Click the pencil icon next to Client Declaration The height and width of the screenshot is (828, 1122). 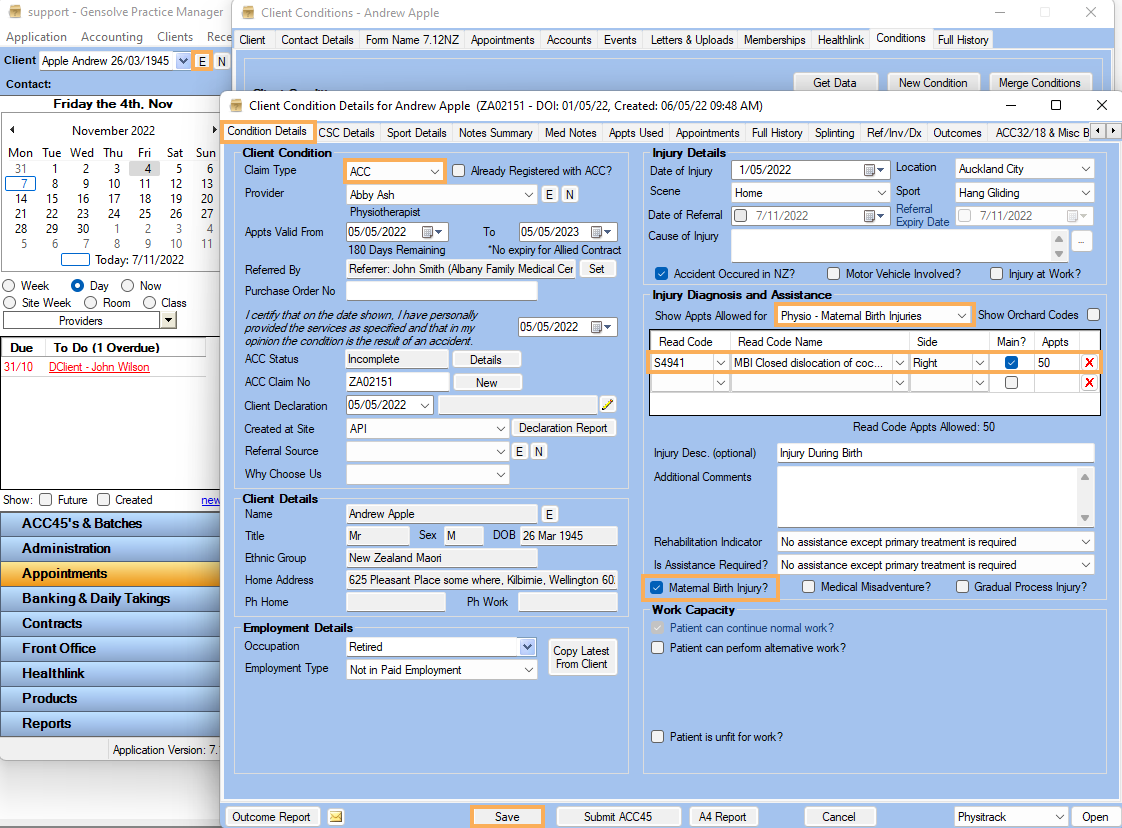pos(607,405)
